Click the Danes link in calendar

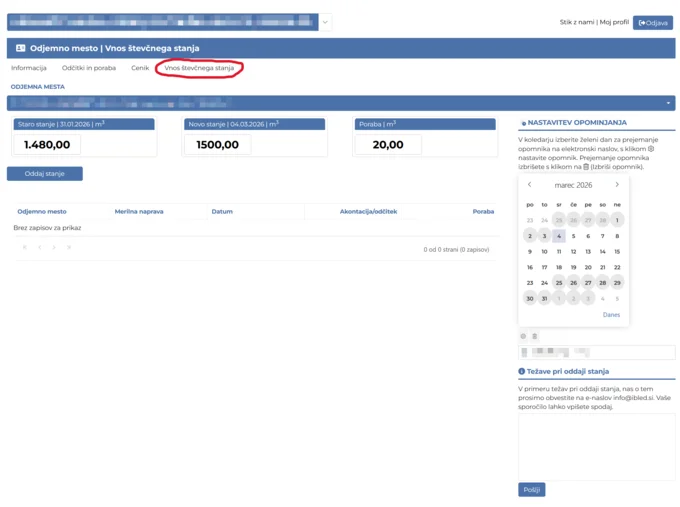pyautogui.click(x=611, y=315)
